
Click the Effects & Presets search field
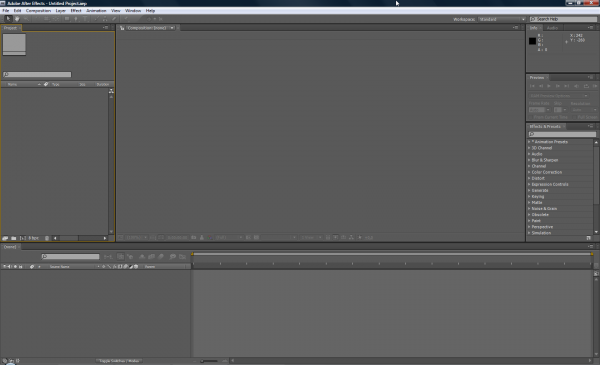point(562,134)
